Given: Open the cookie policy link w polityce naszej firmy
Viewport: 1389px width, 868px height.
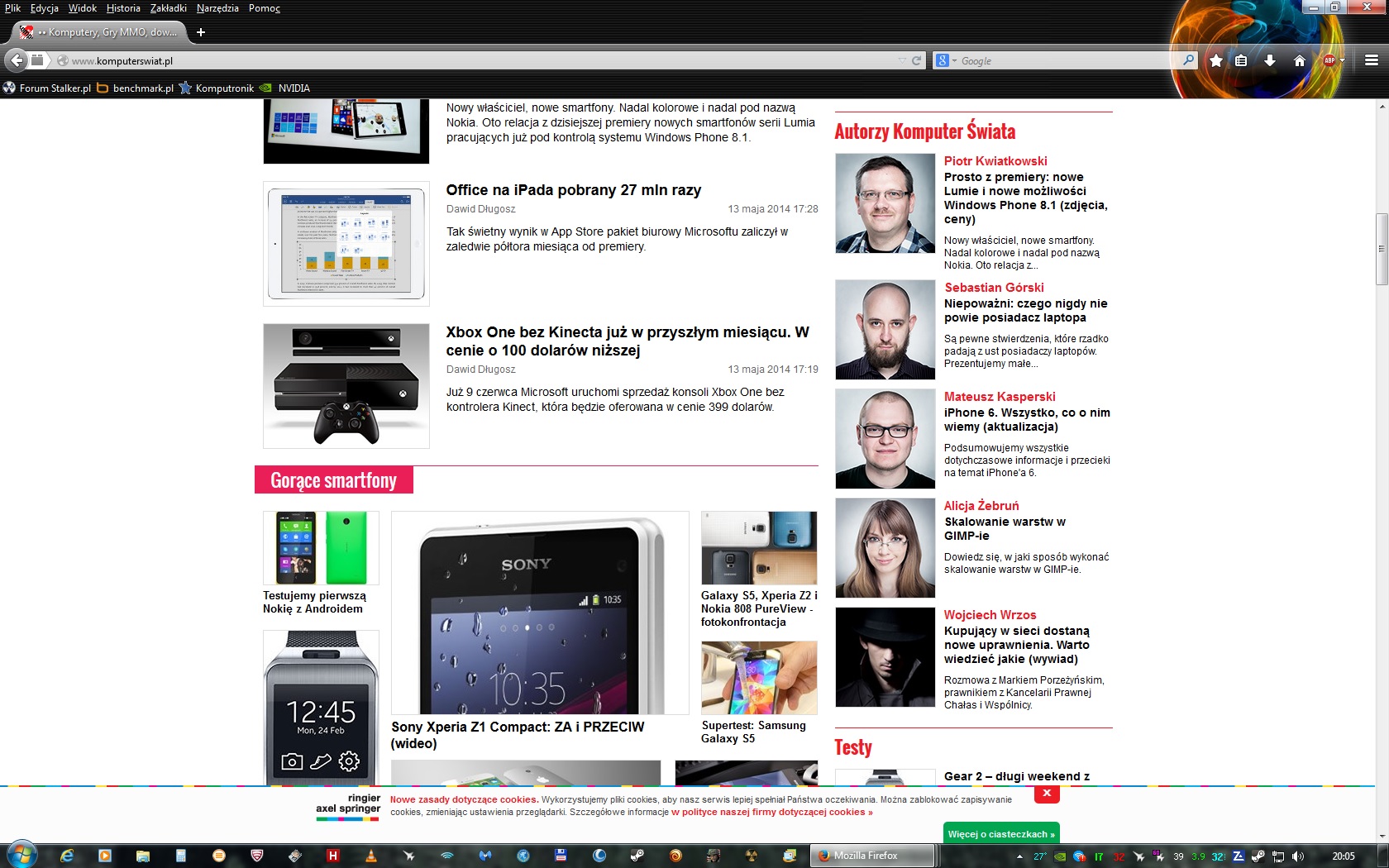Looking at the screenshot, I should (x=771, y=812).
